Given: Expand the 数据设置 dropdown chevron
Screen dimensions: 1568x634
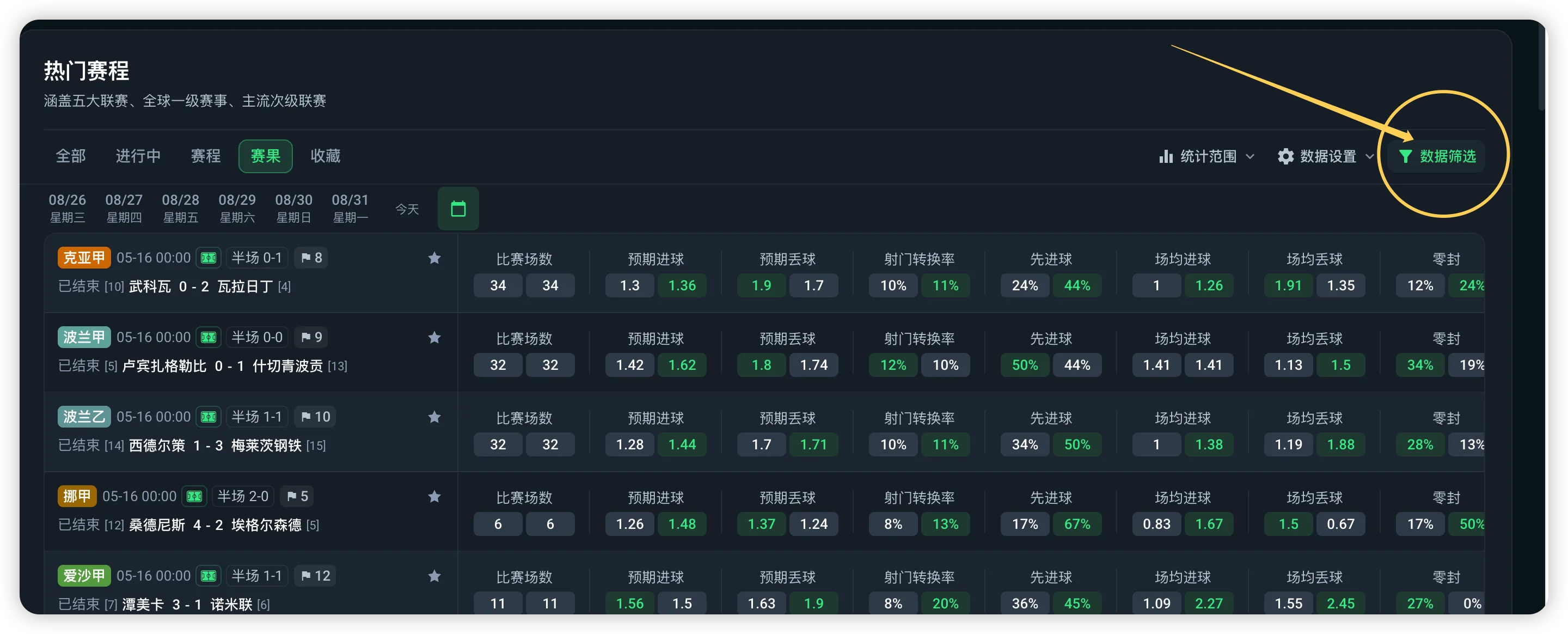Looking at the screenshot, I should (1369, 156).
